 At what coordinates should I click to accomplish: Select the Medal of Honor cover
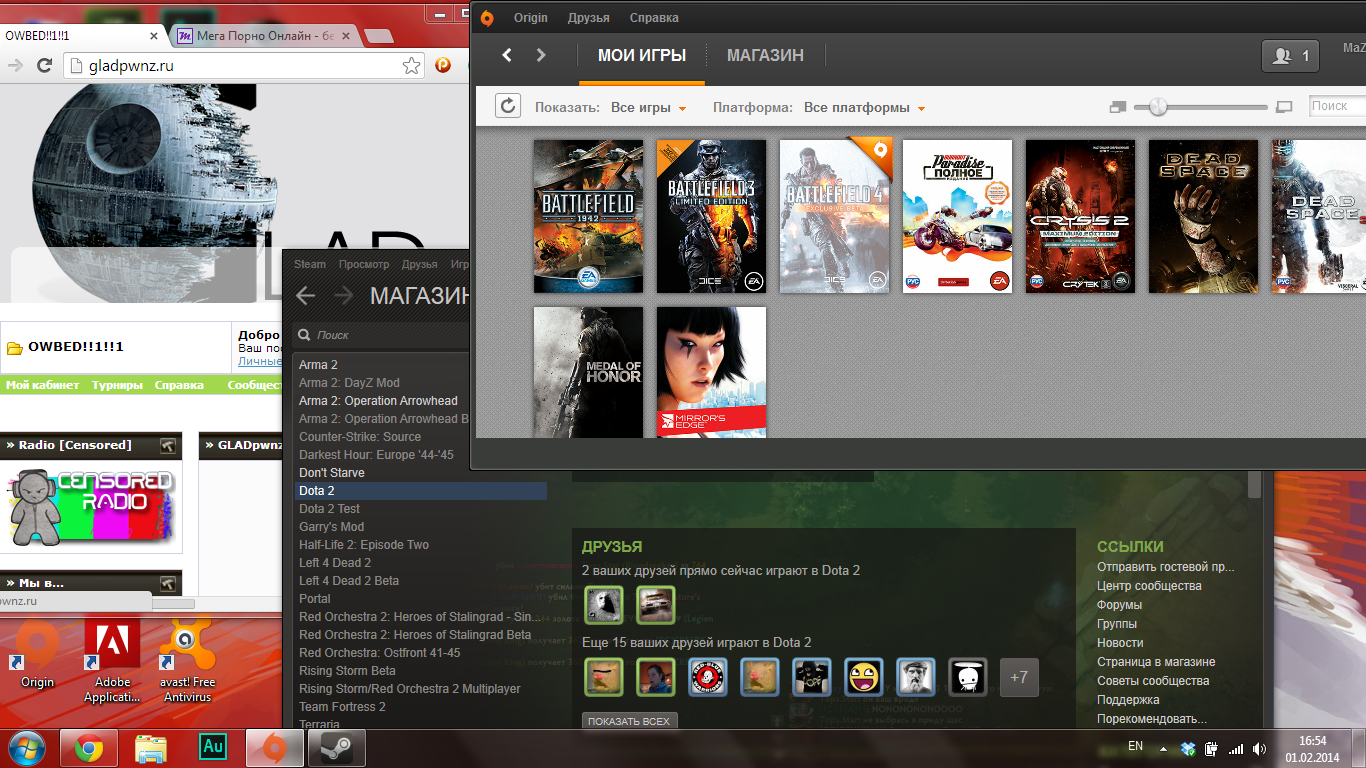point(588,372)
